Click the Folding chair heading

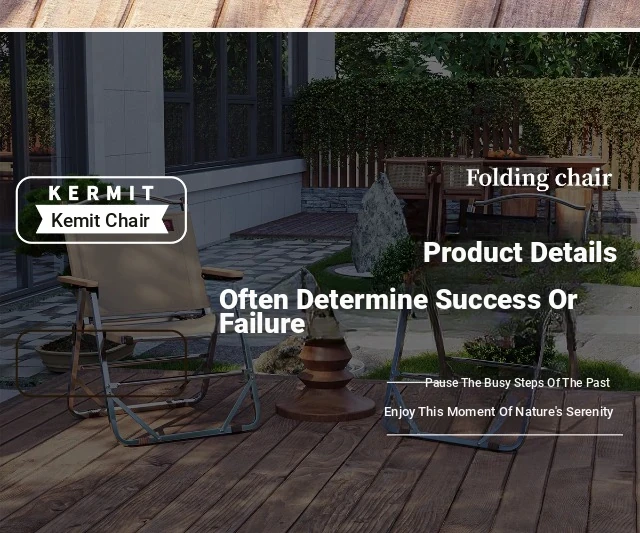coord(539,179)
